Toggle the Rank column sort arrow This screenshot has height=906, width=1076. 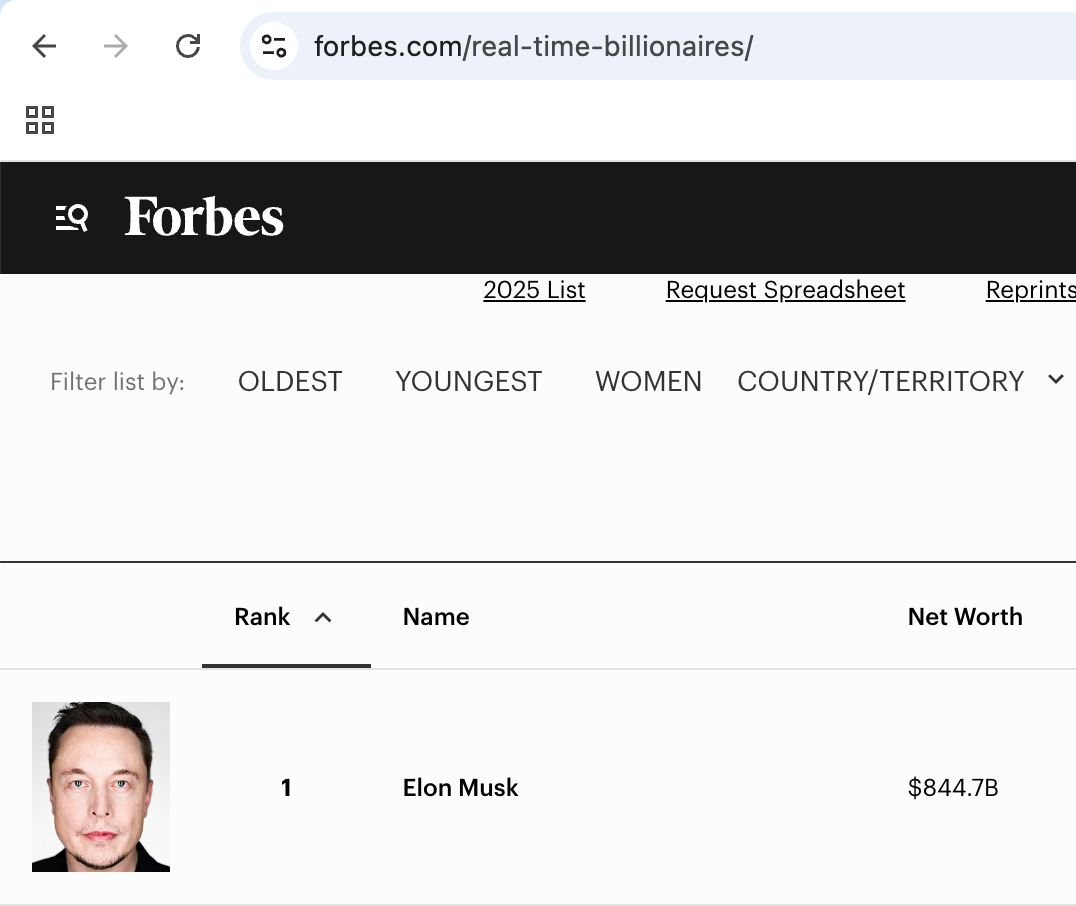pyautogui.click(x=323, y=618)
